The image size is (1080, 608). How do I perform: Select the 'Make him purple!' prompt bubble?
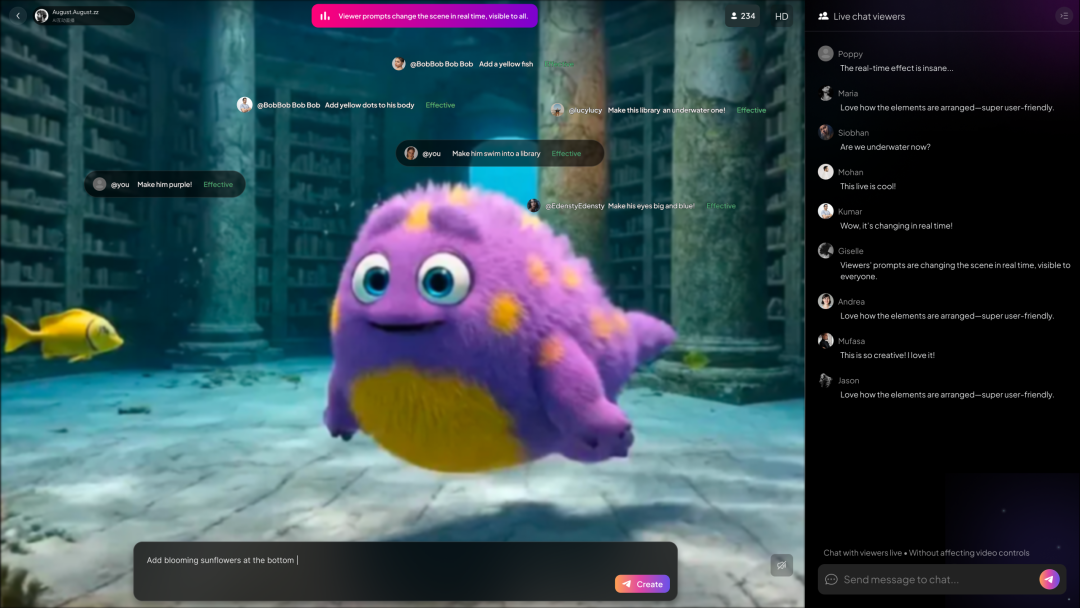click(165, 184)
